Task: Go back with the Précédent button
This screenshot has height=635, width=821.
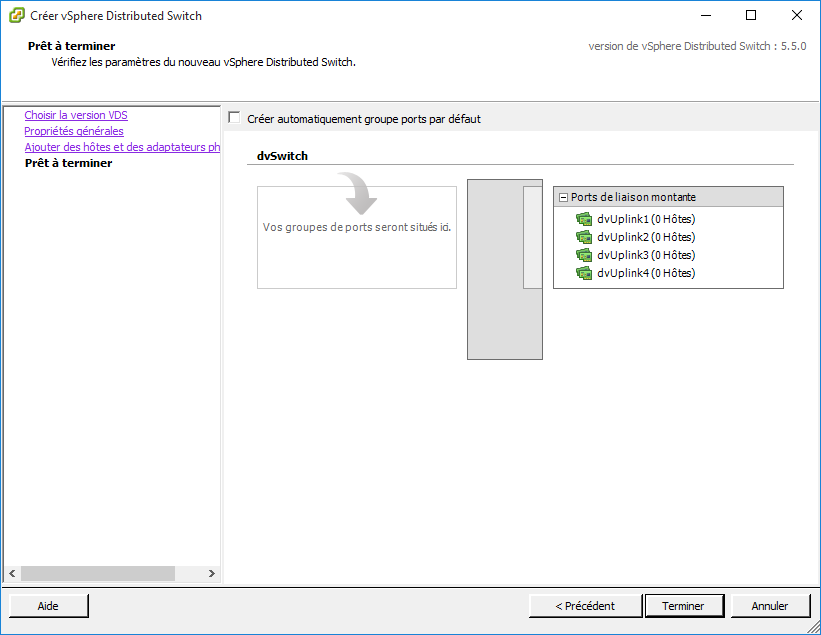Action: click(x=585, y=605)
